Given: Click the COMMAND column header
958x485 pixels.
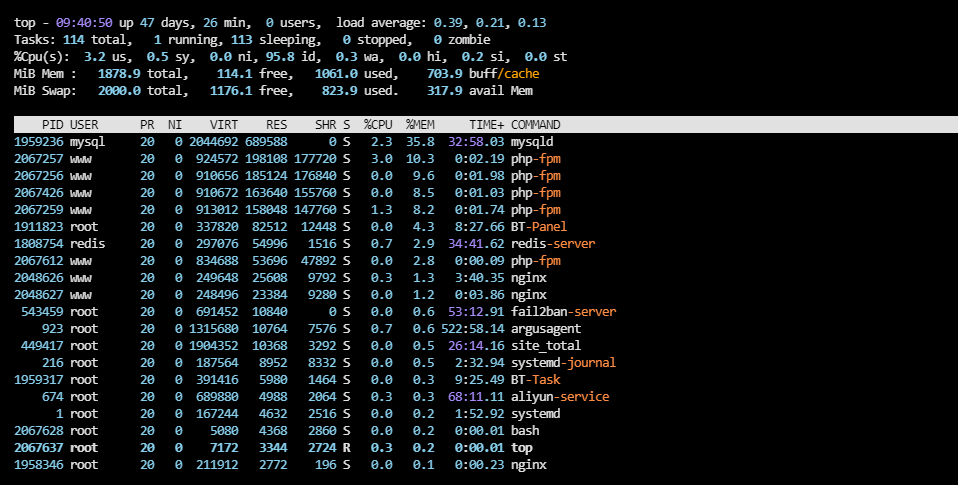Looking at the screenshot, I should 535,125.
